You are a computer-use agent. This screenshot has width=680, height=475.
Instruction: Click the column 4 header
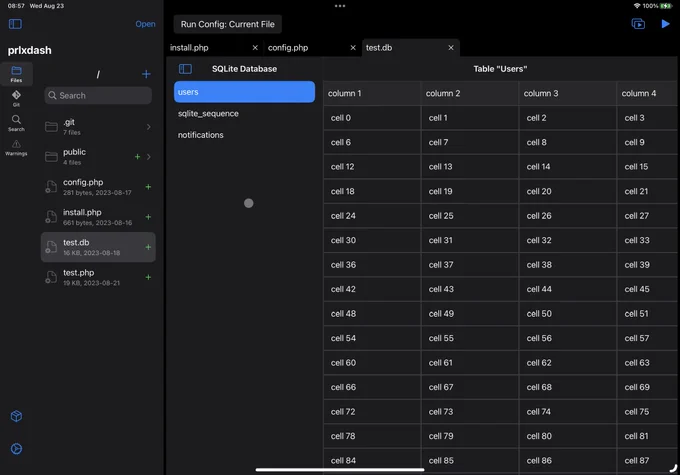pos(647,93)
